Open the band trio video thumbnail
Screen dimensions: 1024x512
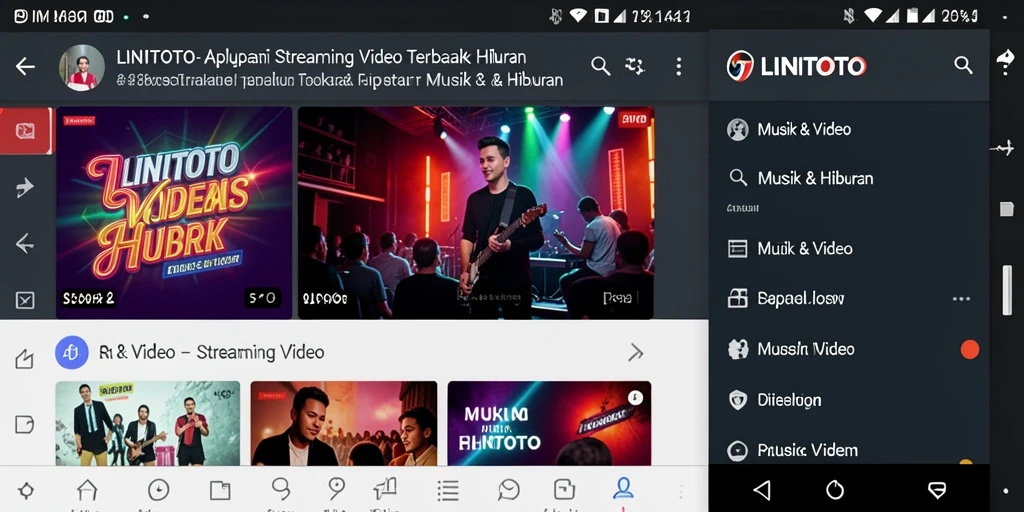pos(148,423)
